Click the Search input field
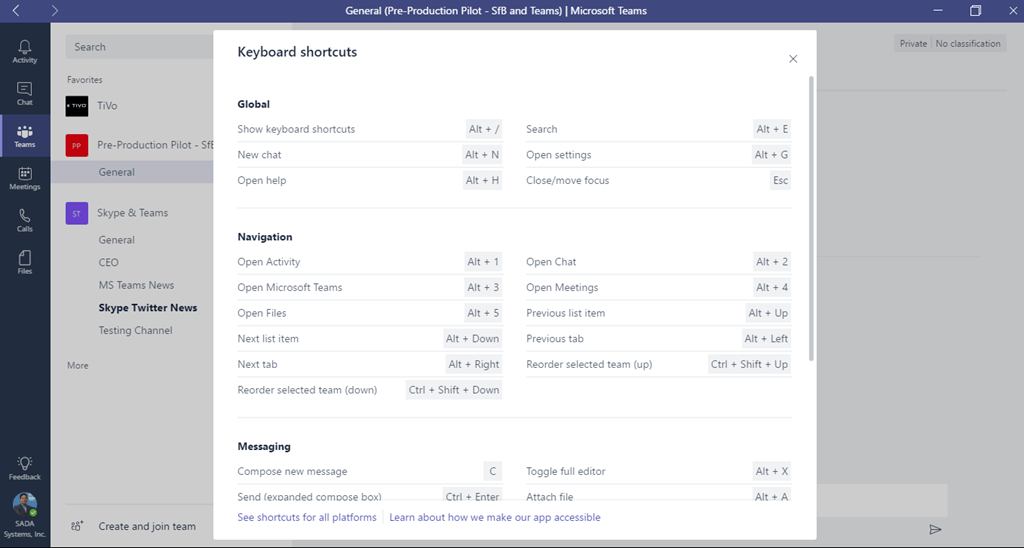The image size is (1024, 548). tap(140, 47)
